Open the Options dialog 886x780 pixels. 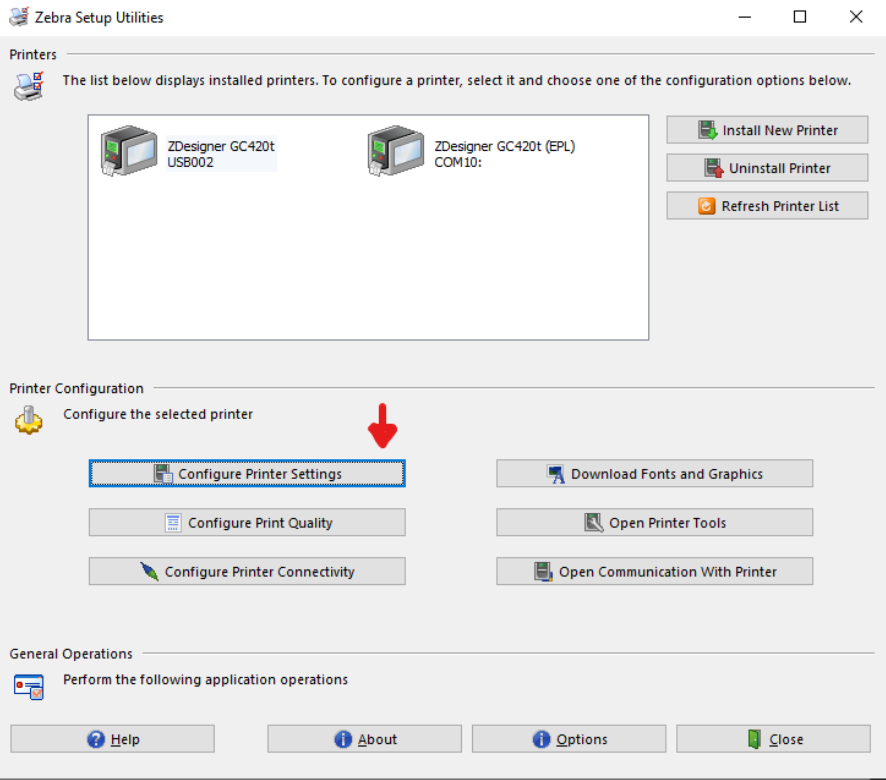569,739
